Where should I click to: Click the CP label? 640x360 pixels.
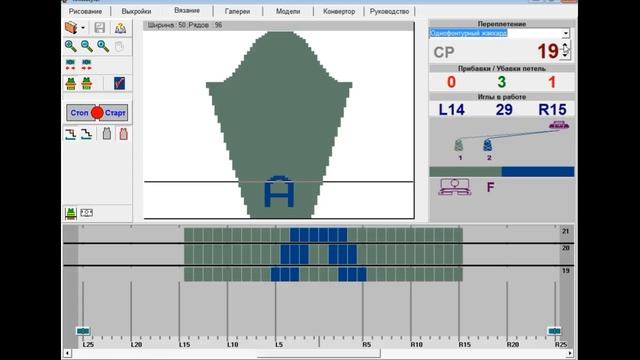click(x=444, y=52)
